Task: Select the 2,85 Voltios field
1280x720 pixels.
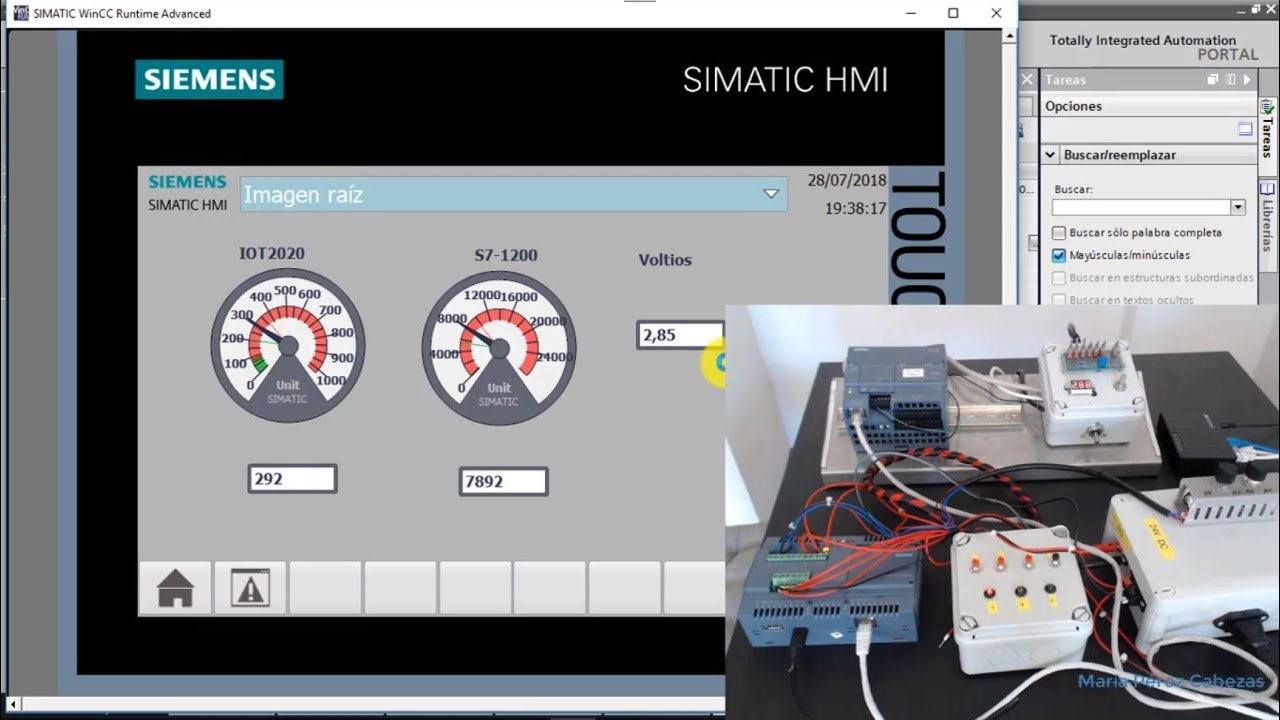Action: tap(680, 335)
